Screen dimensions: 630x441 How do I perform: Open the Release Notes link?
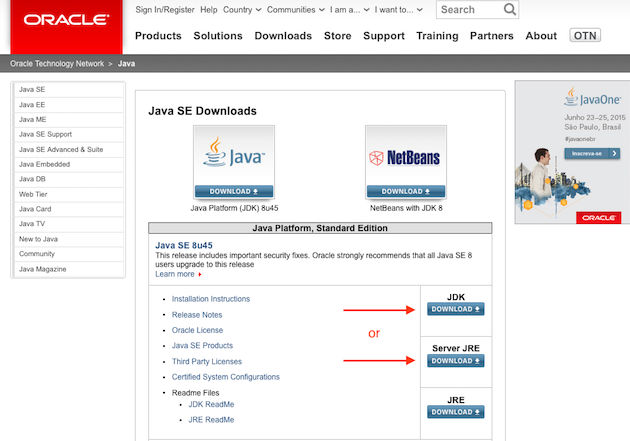(x=197, y=315)
